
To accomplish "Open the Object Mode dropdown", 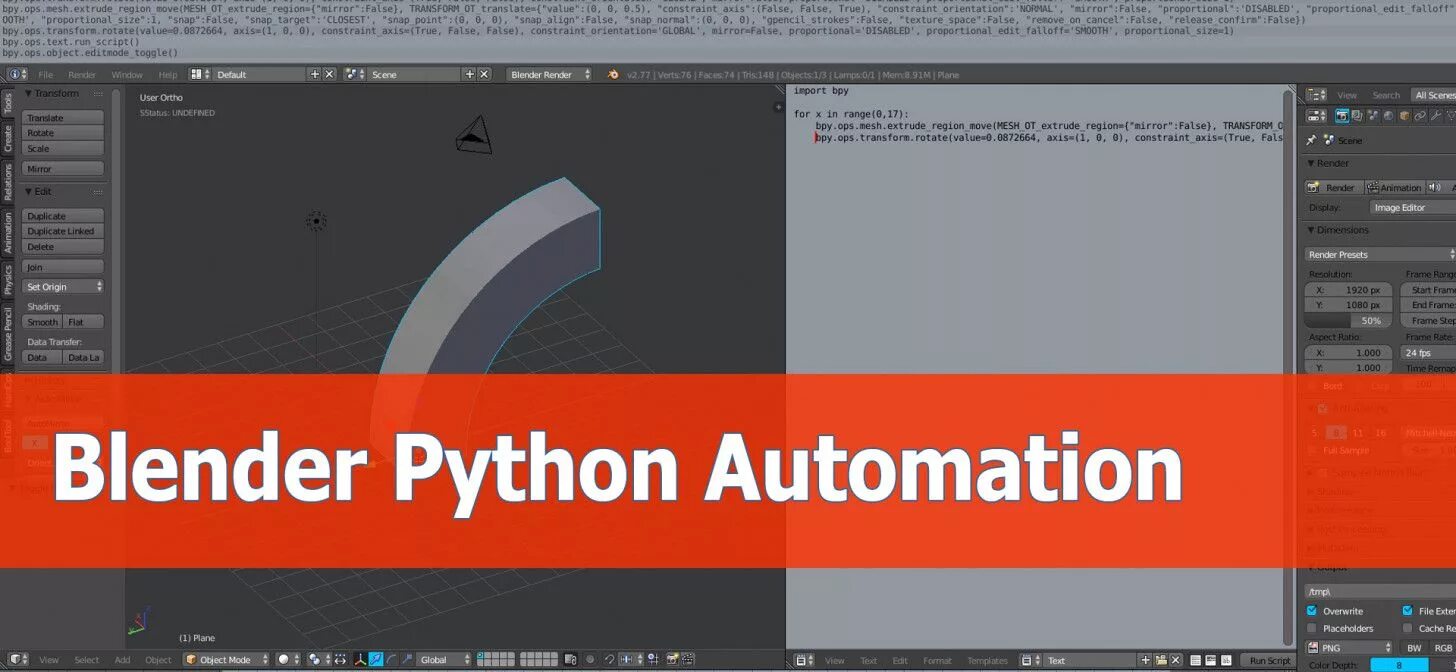I will coord(227,660).
